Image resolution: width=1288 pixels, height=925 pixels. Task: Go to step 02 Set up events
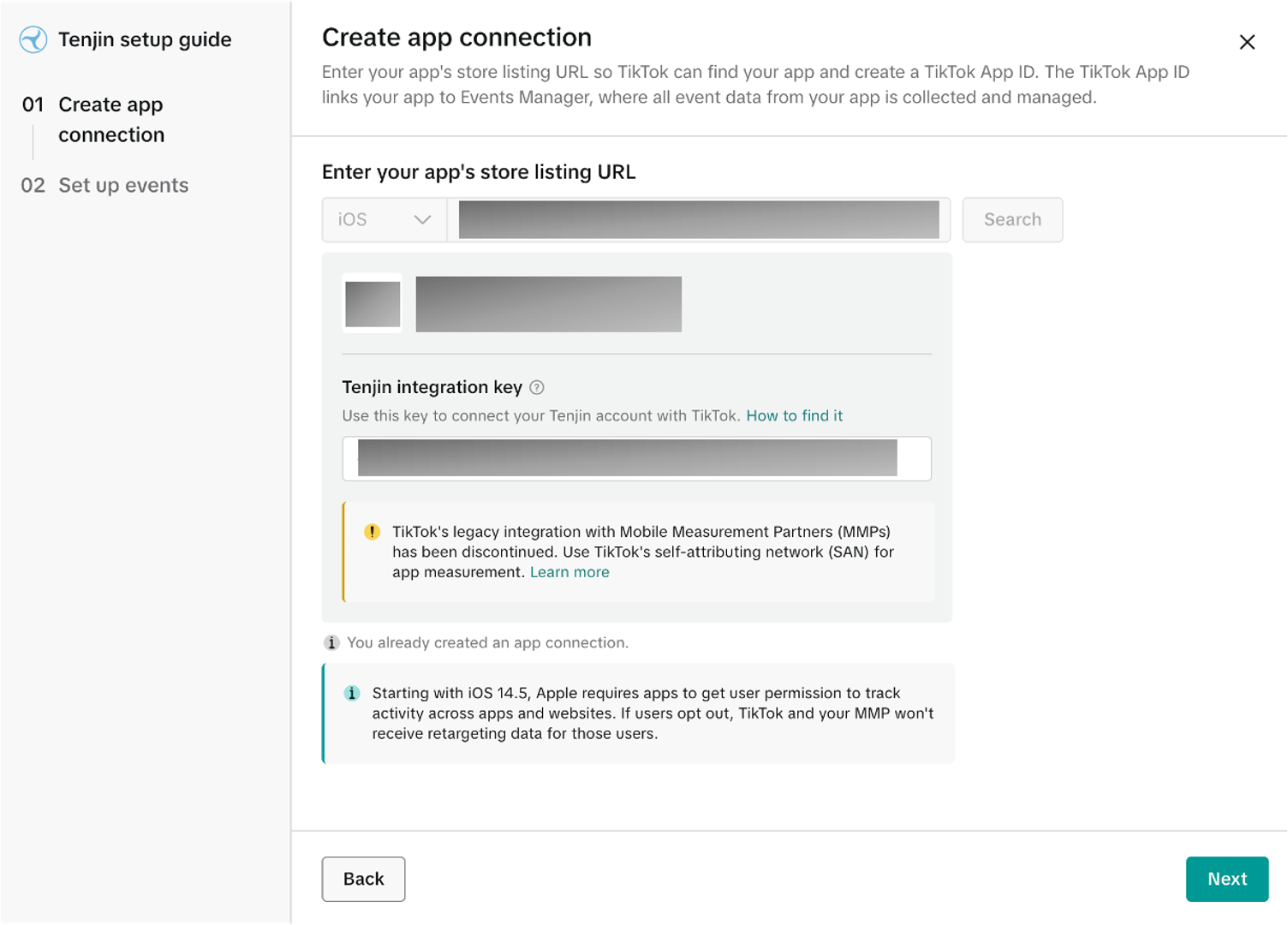click(104, 185)
